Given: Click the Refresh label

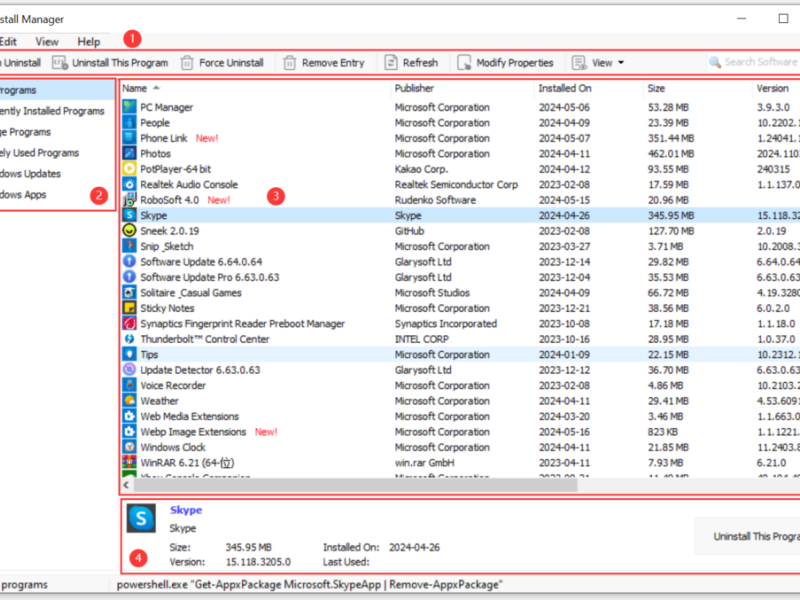Looking at the screenshot, I should 420,63.
